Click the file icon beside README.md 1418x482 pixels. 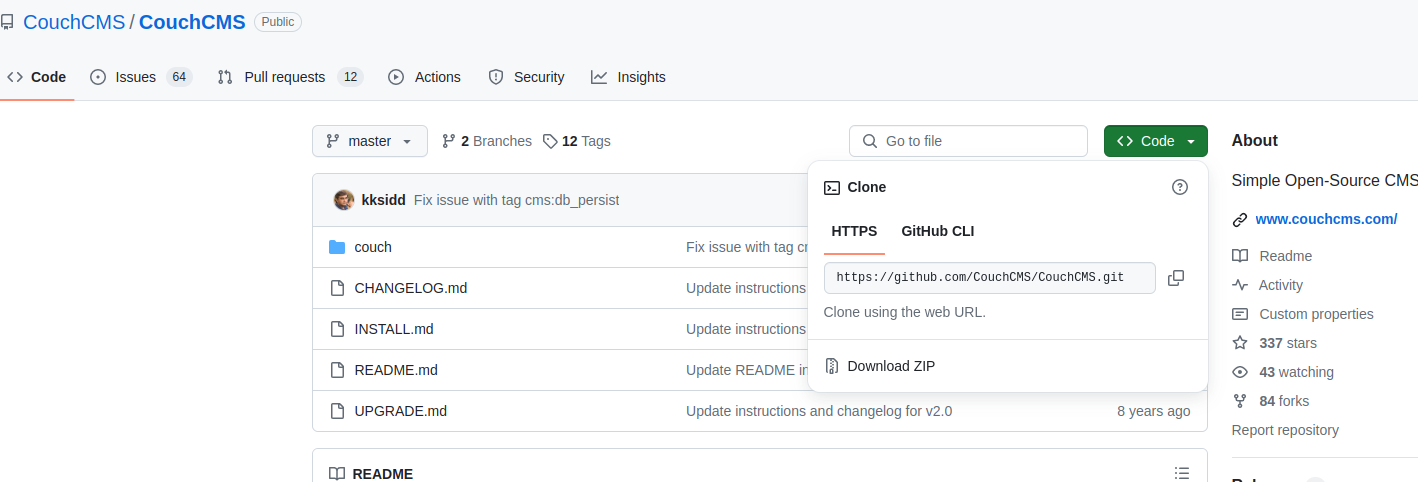pos(337,370)
